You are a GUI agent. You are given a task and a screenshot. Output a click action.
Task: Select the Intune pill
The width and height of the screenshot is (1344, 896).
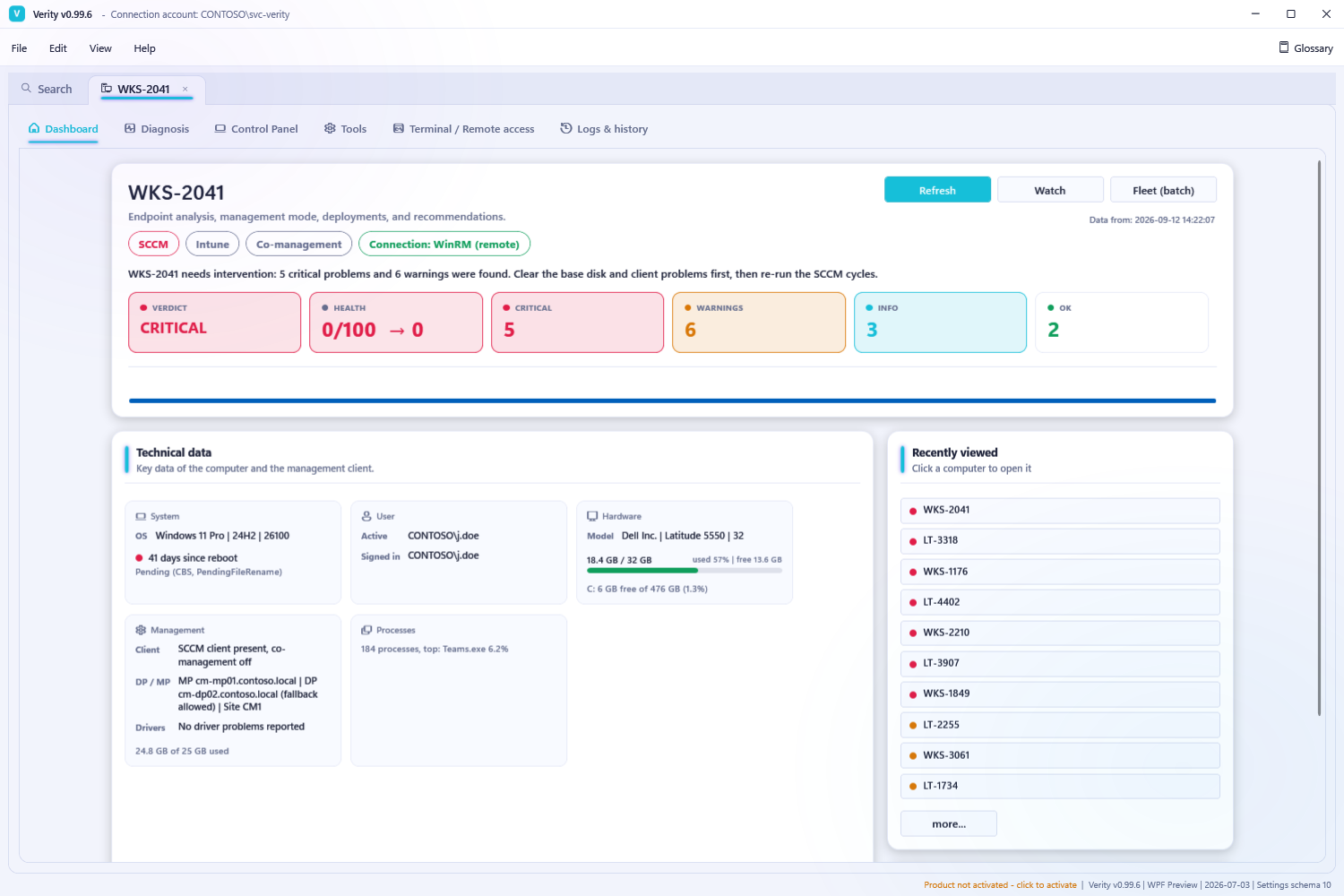[x=212, y=245]
